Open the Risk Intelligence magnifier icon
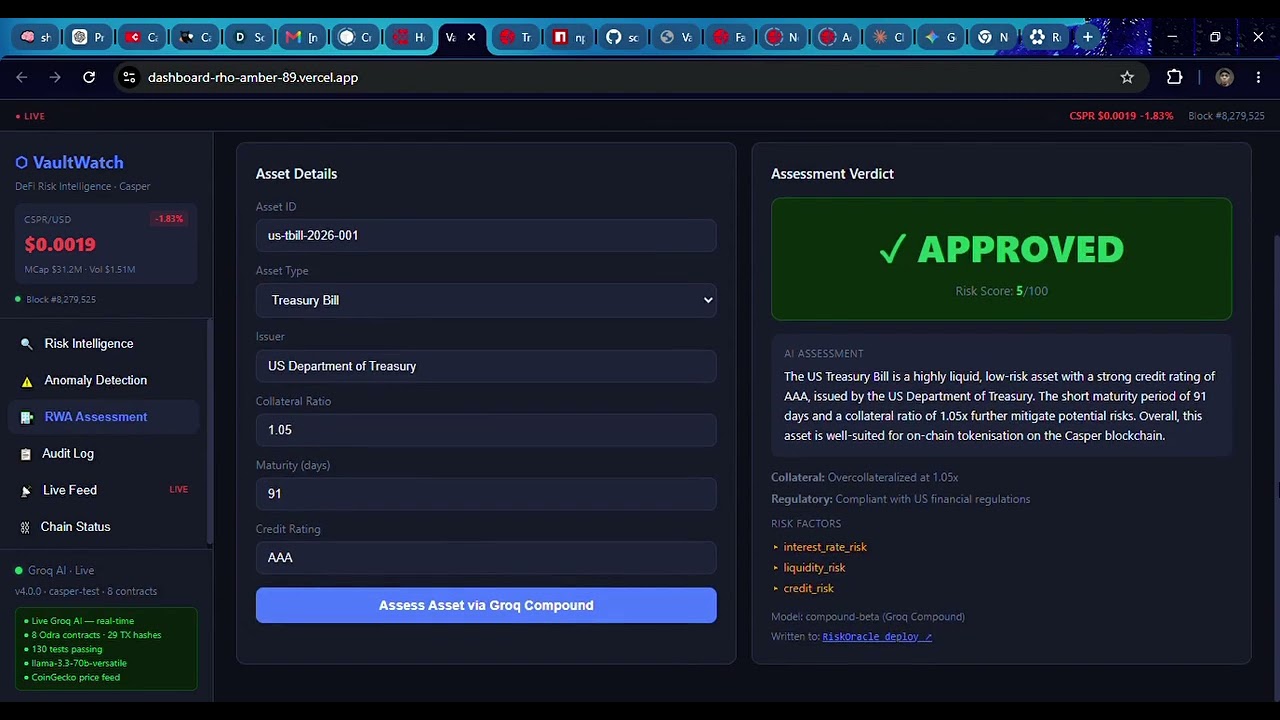 (27, 344)
